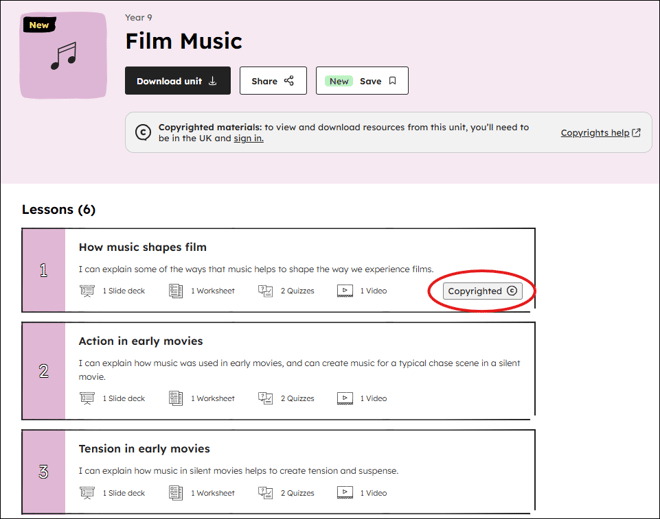Open the Copyrights help link
The width and height of the screenshot is (660, 519).
(x=595, y=133)
